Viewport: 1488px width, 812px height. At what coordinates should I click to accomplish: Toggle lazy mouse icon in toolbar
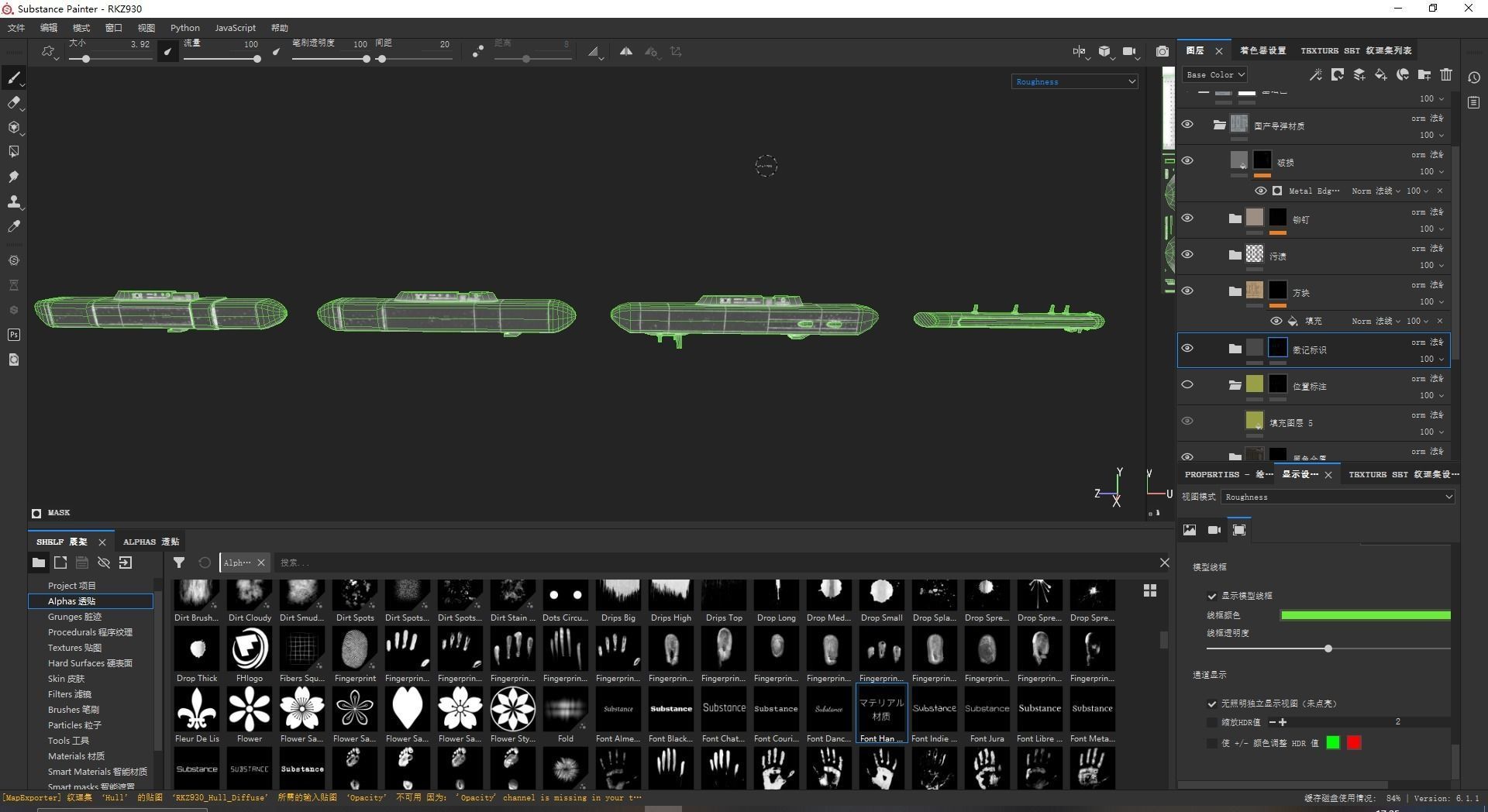pyautogui.click(x=478, y=52)
